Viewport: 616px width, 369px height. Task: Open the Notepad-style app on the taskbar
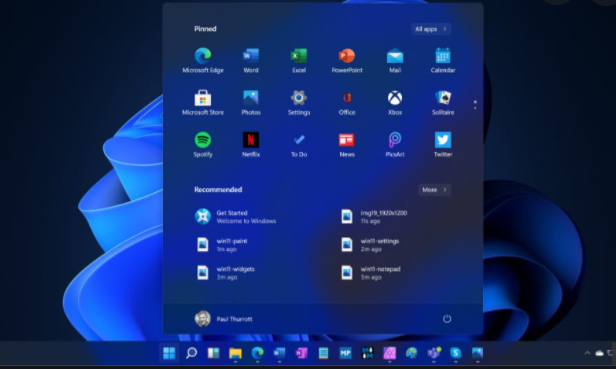[x=323, y=353]
